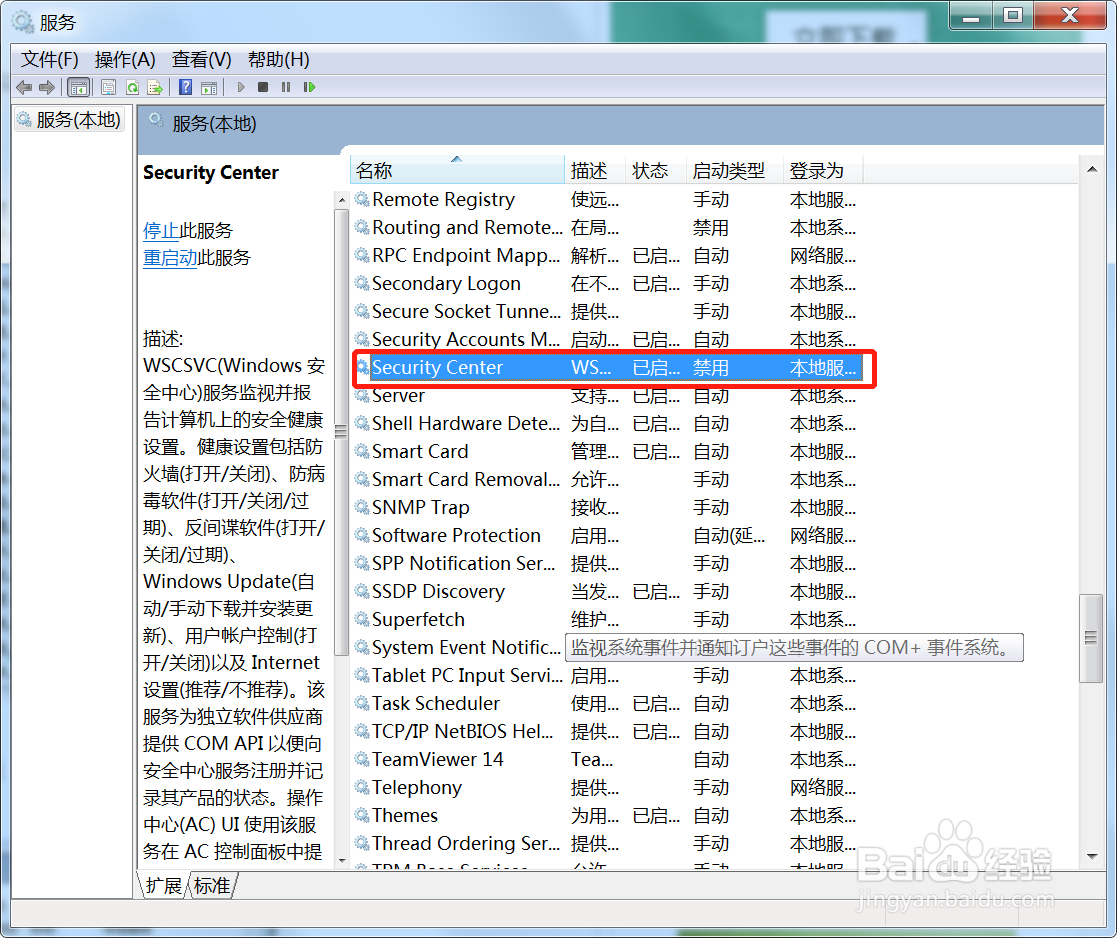
Task: Click description pane scroll-down arrow
Action: (x=341, y=860)
